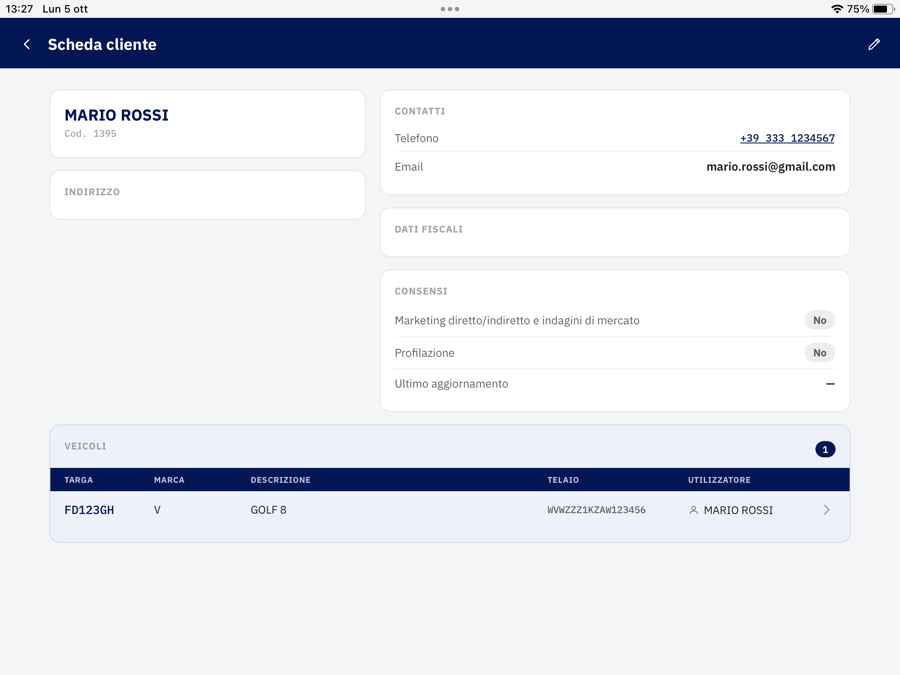
Task: Tap the three-dot multitasking indicator
Action: pyautogui.click(x=449, y=9)
